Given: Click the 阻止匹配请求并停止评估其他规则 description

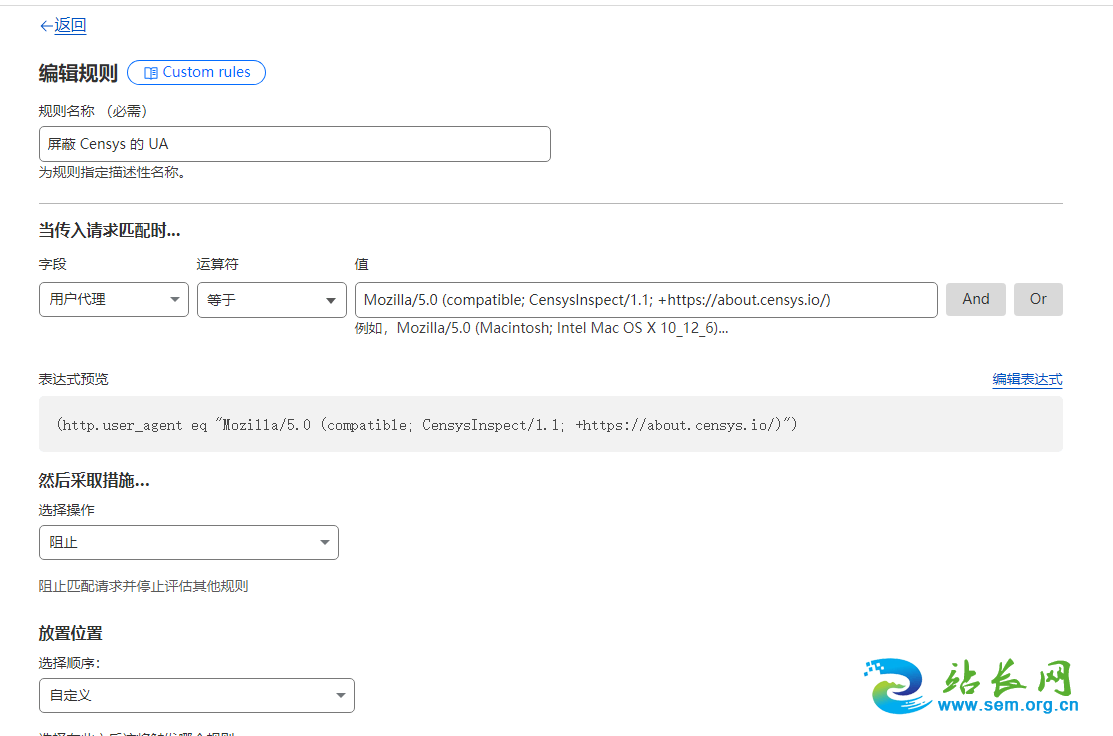Looking at the screenshot, I should click(x=143, y=586).
